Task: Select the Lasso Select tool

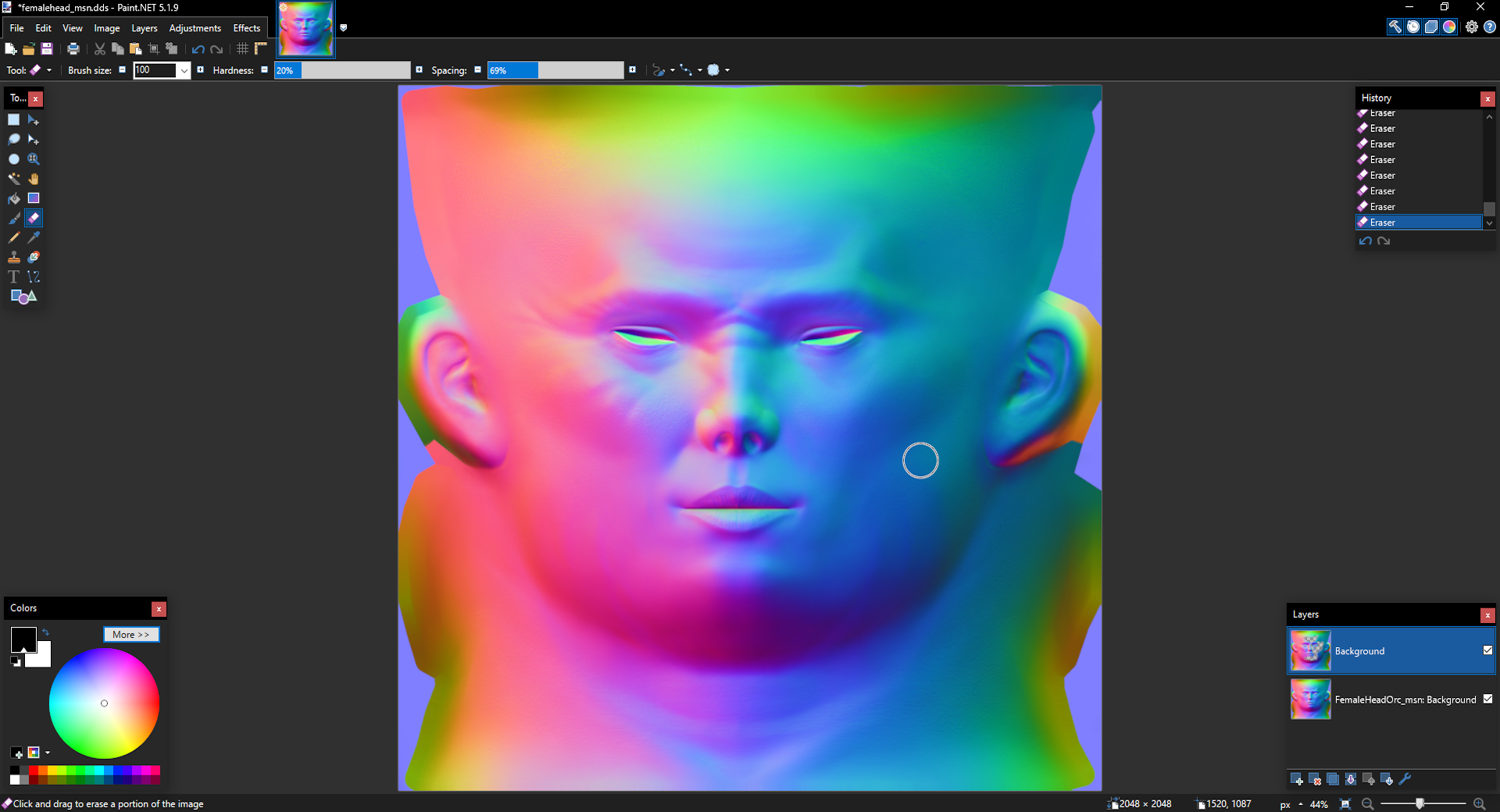Action: [x=14, y=139]
